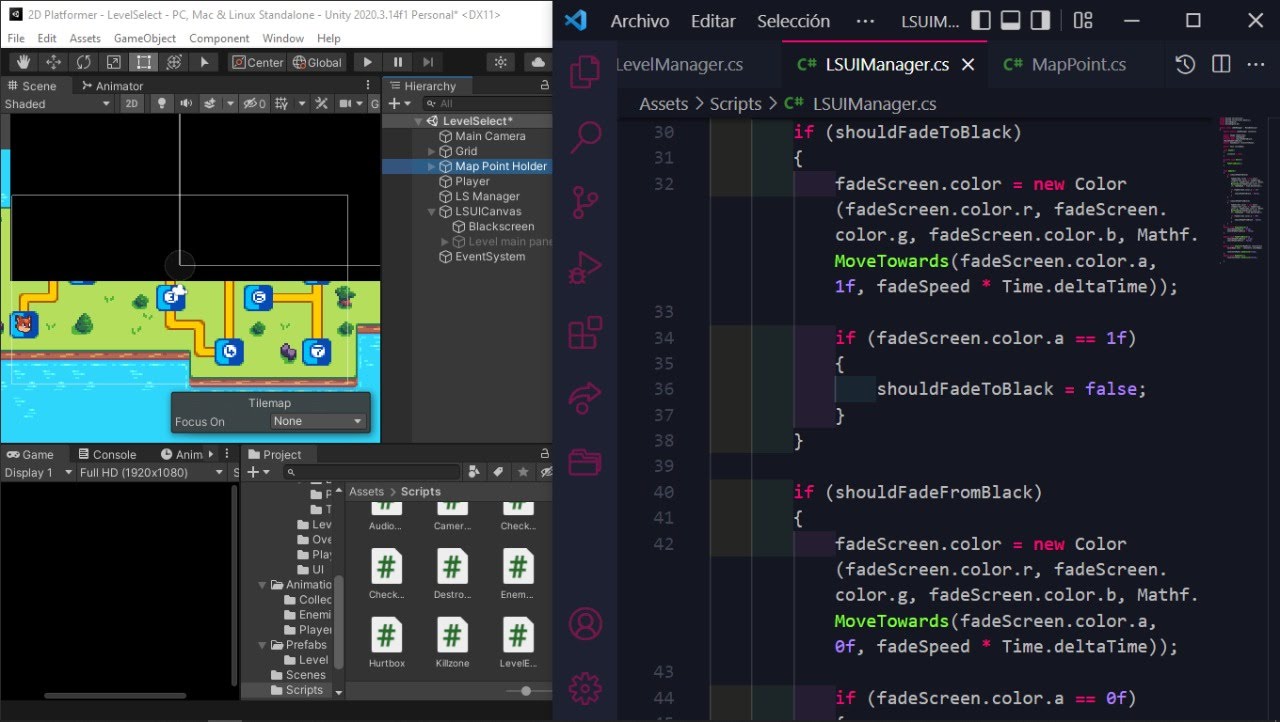The width and height of the screenshot is (1280, 722).
Task: Open VS Code Archivo menu
Action: coord(640,21)
